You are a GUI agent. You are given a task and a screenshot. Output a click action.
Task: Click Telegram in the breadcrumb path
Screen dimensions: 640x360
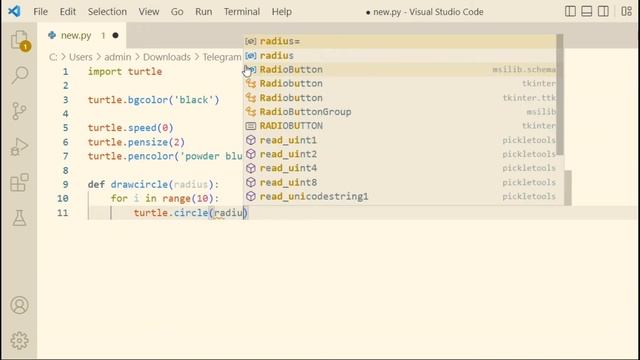tap(222, 57)
